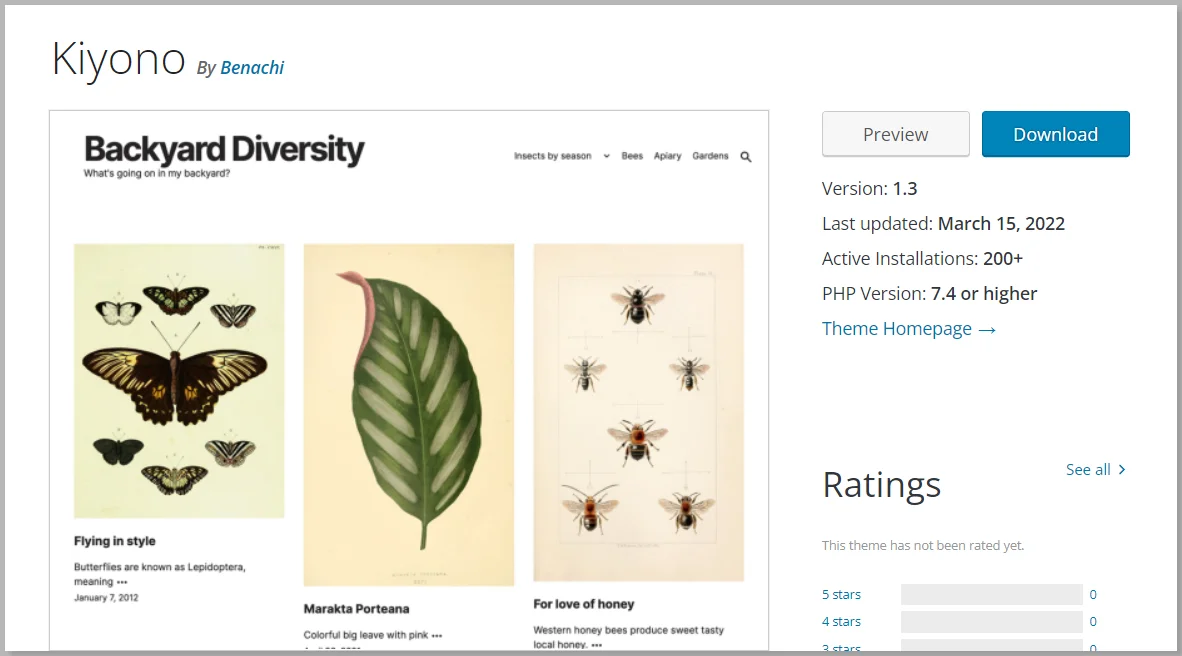Screen dimensions: 1182x656
Task: Select the Bees menu item
Action: coord(632,156)
